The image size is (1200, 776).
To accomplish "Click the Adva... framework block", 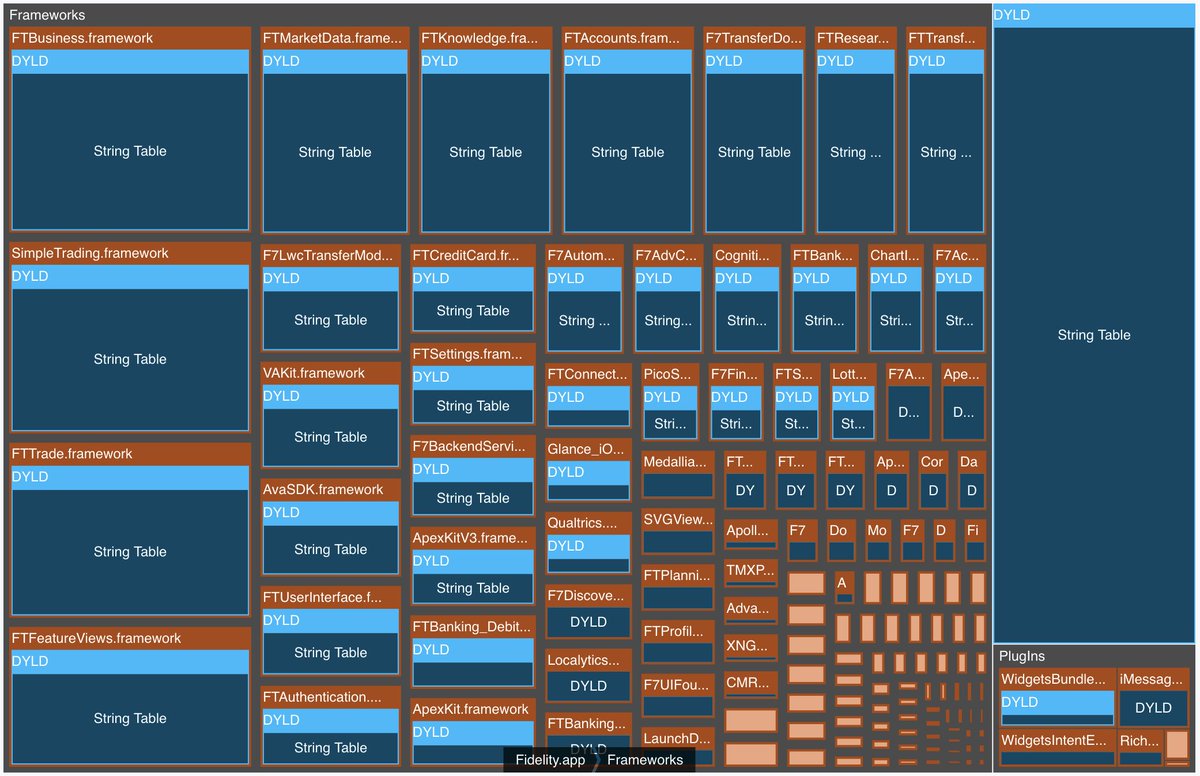I will pyautogui.click(x=751, y=611).
